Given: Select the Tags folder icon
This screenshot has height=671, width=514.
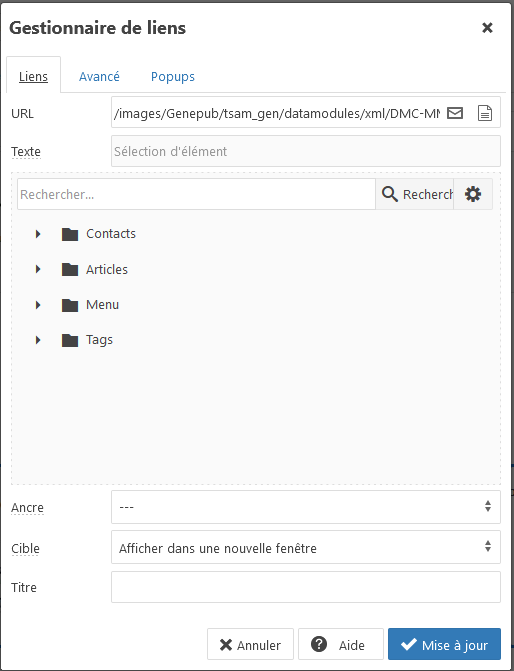Looking at the screenshot, I should pos(70,340).
